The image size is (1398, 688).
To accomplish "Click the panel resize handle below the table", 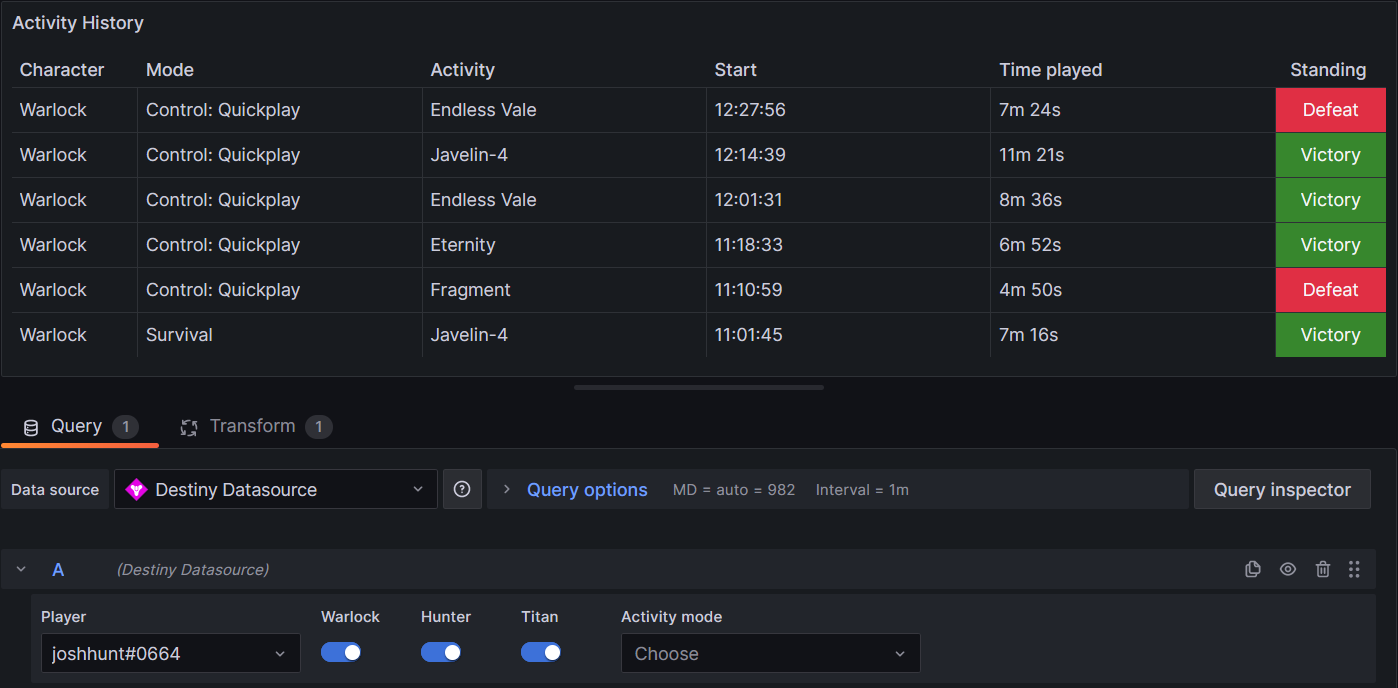I will (x=698, y=386).
